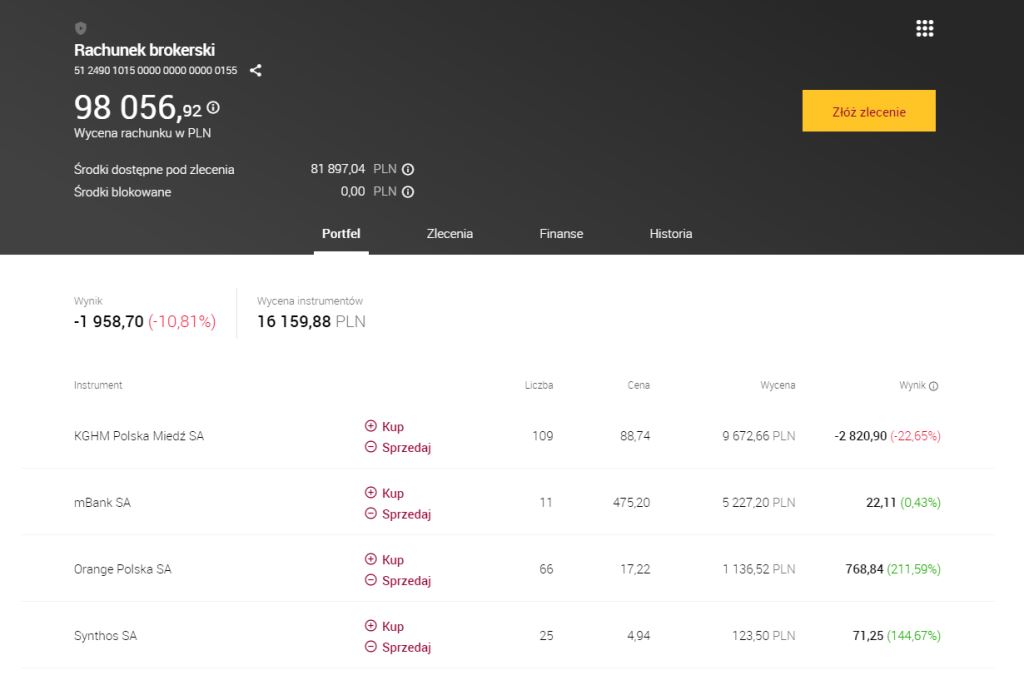
Task: Click Kup link for mBank SA
Action: point(392,493)
